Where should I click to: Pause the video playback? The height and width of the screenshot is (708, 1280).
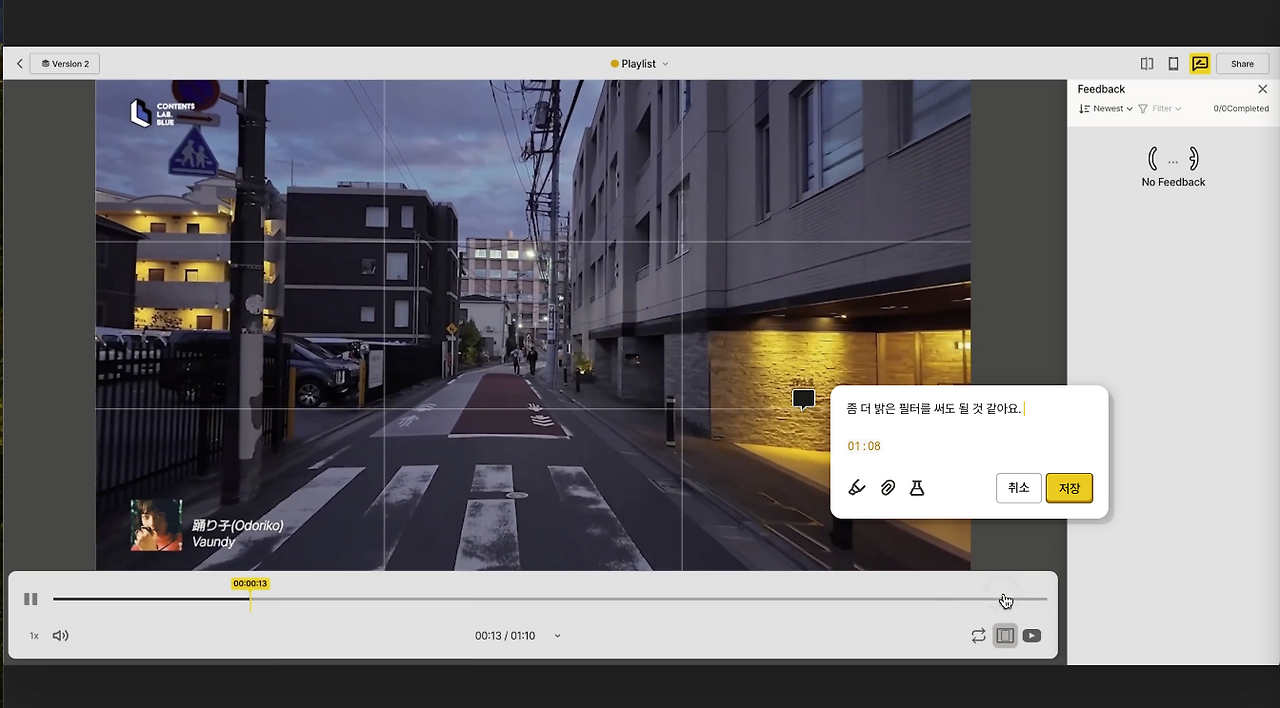[31, 599]
